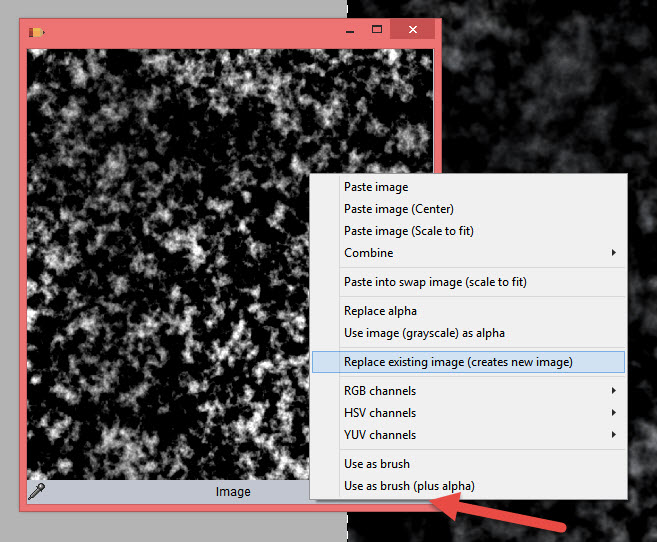Select the Paste image menu entry
Viewport: 657px width, 542px height.
tap(376, 187)
